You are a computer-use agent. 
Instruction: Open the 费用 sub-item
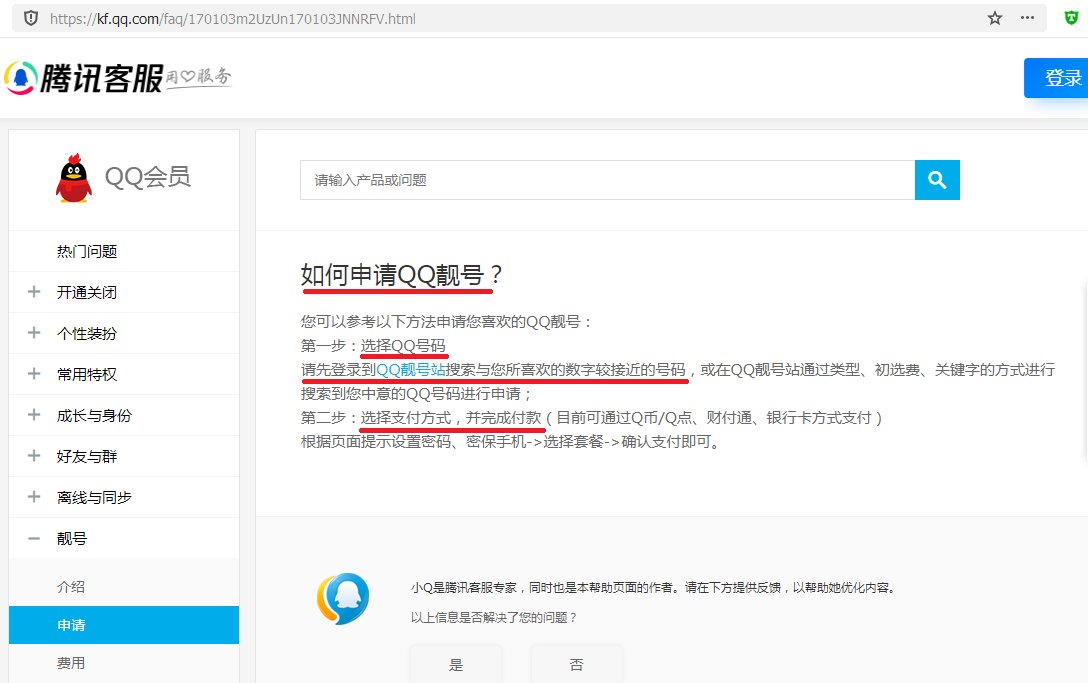pyautogui.click(x=71, y=663)
